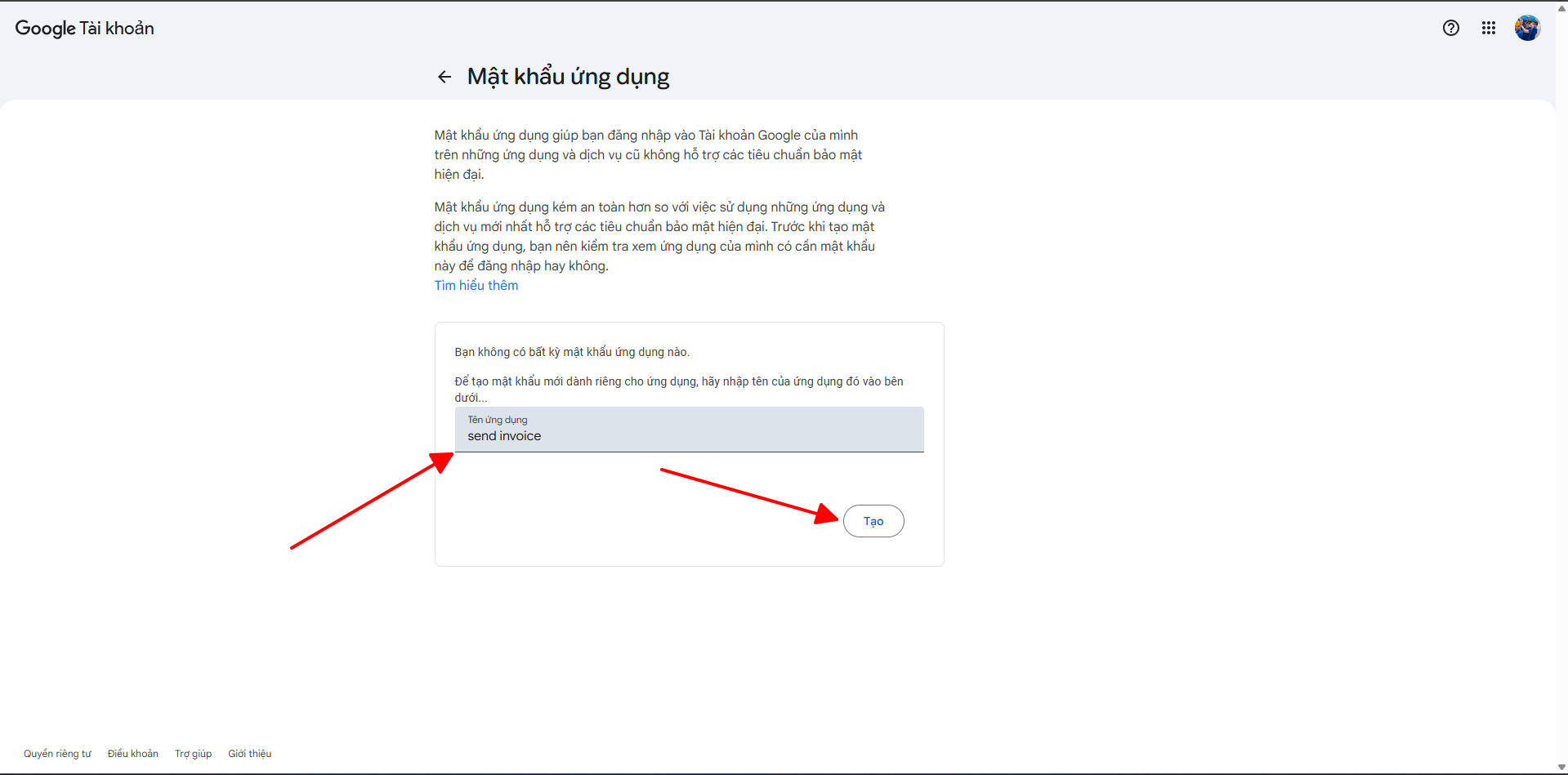The width and height of the screenshot is (1568, 775).
Task: Open the Điều khoản footer link
Action: (x=132, y=754)
